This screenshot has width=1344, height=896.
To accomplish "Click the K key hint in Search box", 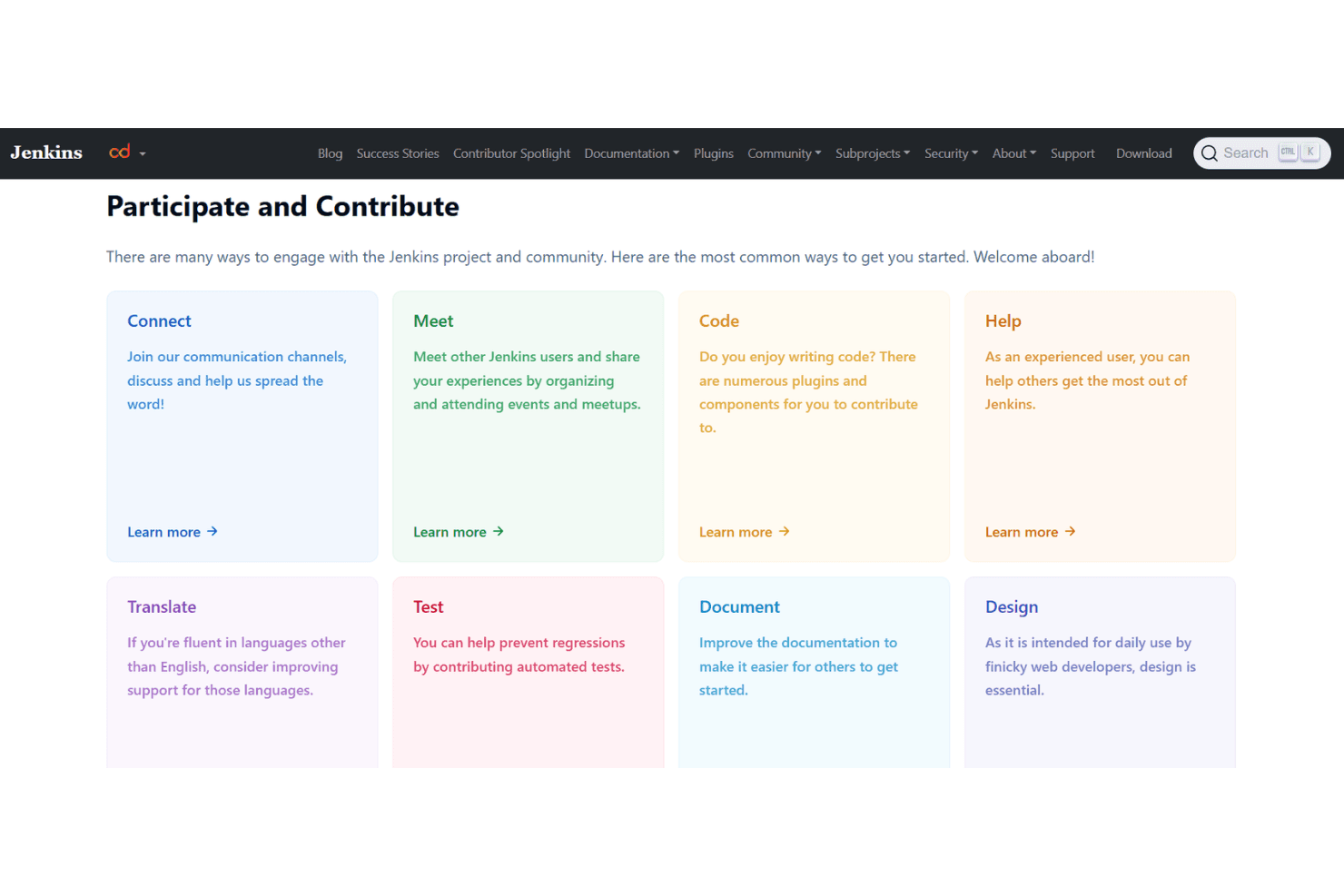I will point(1310,153).
